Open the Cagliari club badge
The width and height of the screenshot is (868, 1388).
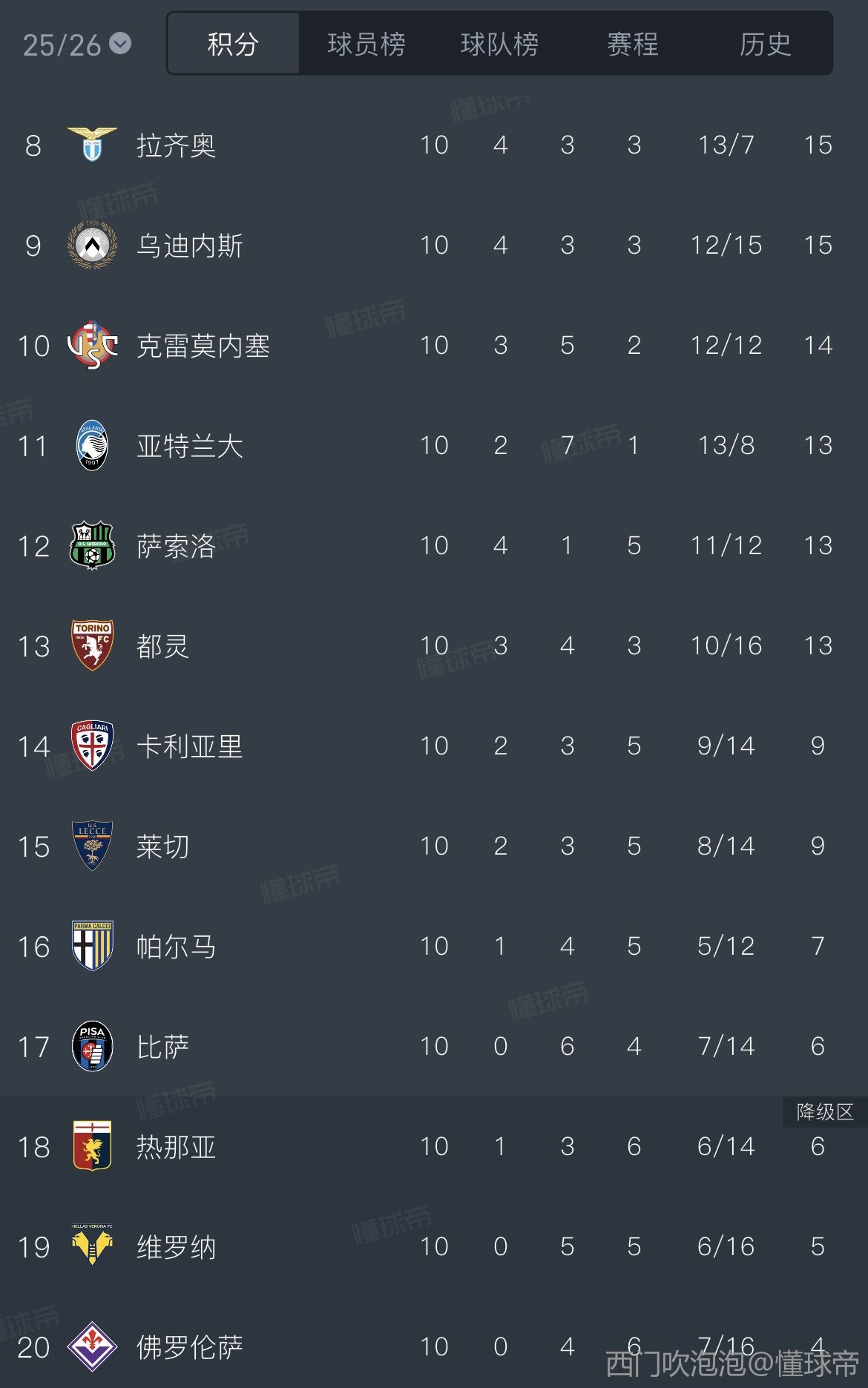pos(92,746)
